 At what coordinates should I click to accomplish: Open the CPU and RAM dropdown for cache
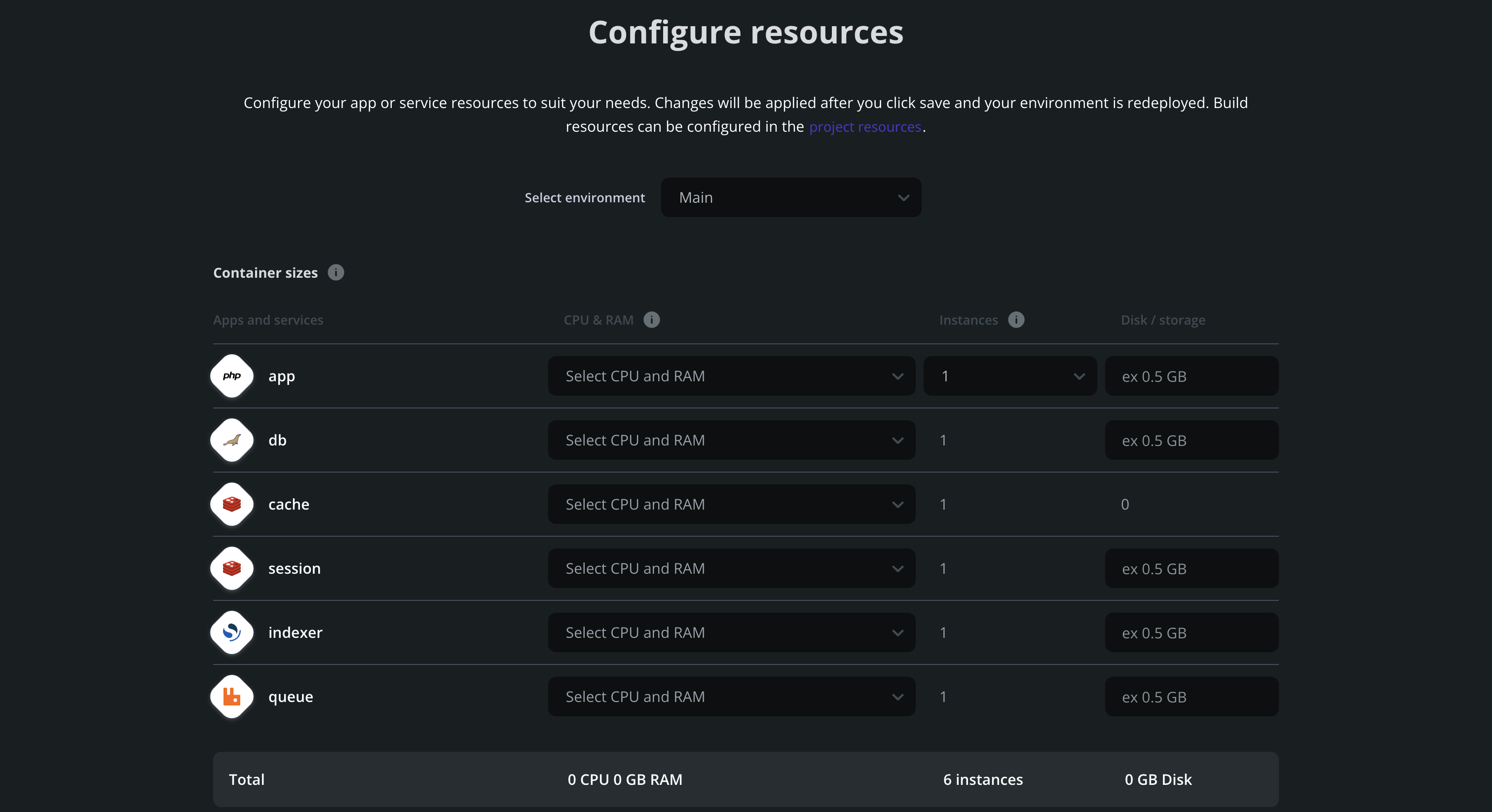click(732, 504)
